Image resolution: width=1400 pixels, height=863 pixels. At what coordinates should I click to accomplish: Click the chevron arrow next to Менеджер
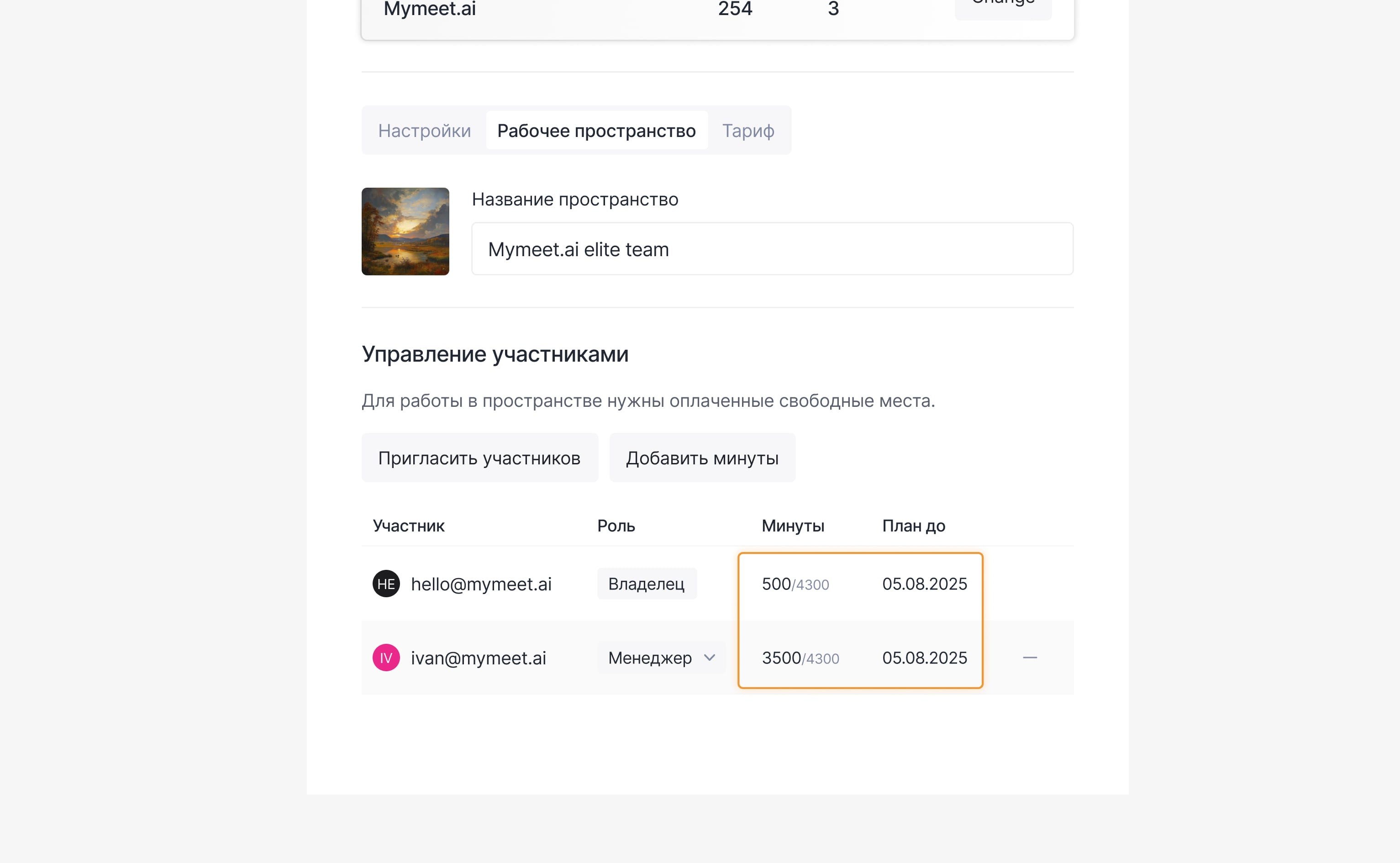[710, 658]
